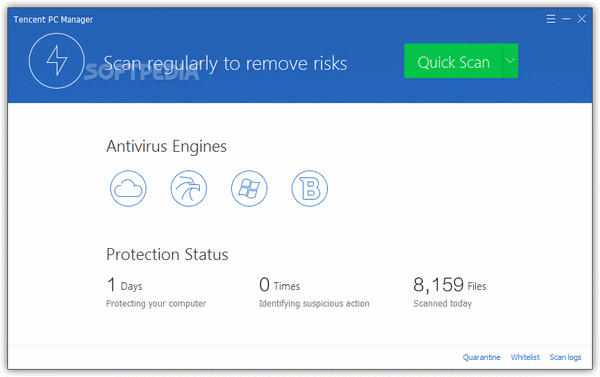Click the Scan regularly to remove risks text
The width and height of the screenshot is (600, 377).
pyautogui.click(x=225, y=64)
